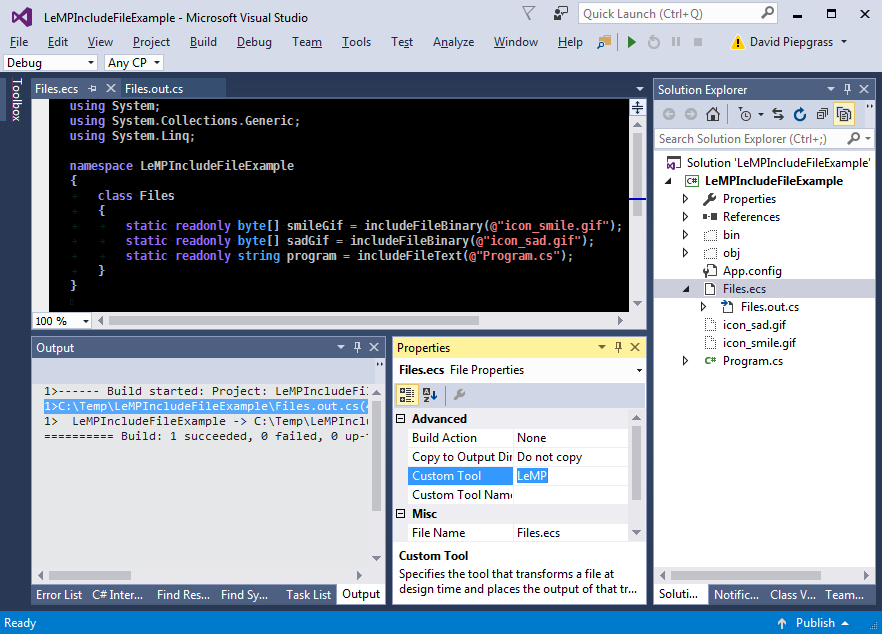Click the green Start debugging play icon
This screenshot has width=882, height=634.
coord(631,42)
